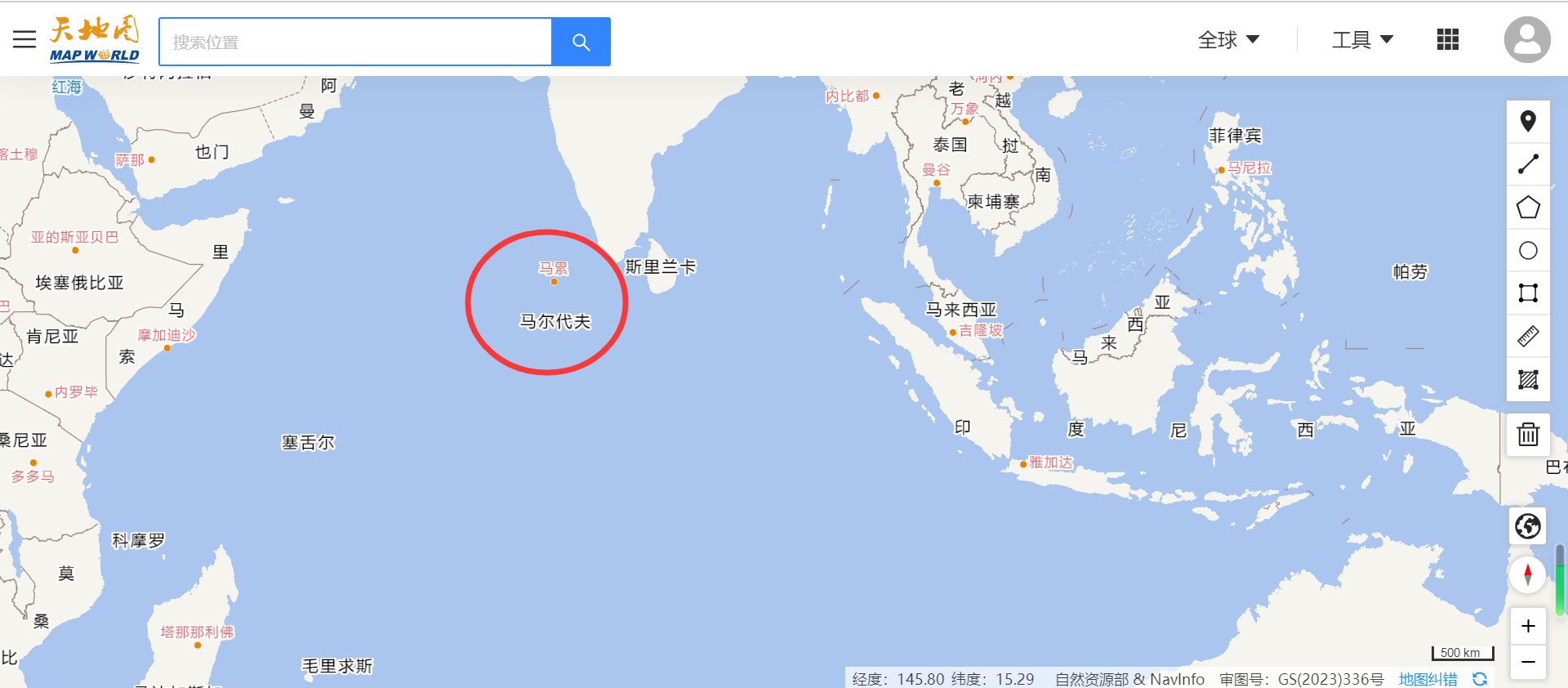Click the 多多马 city label
The width and height of the screenshot is (1568, 688).
[x=33, y=476]
